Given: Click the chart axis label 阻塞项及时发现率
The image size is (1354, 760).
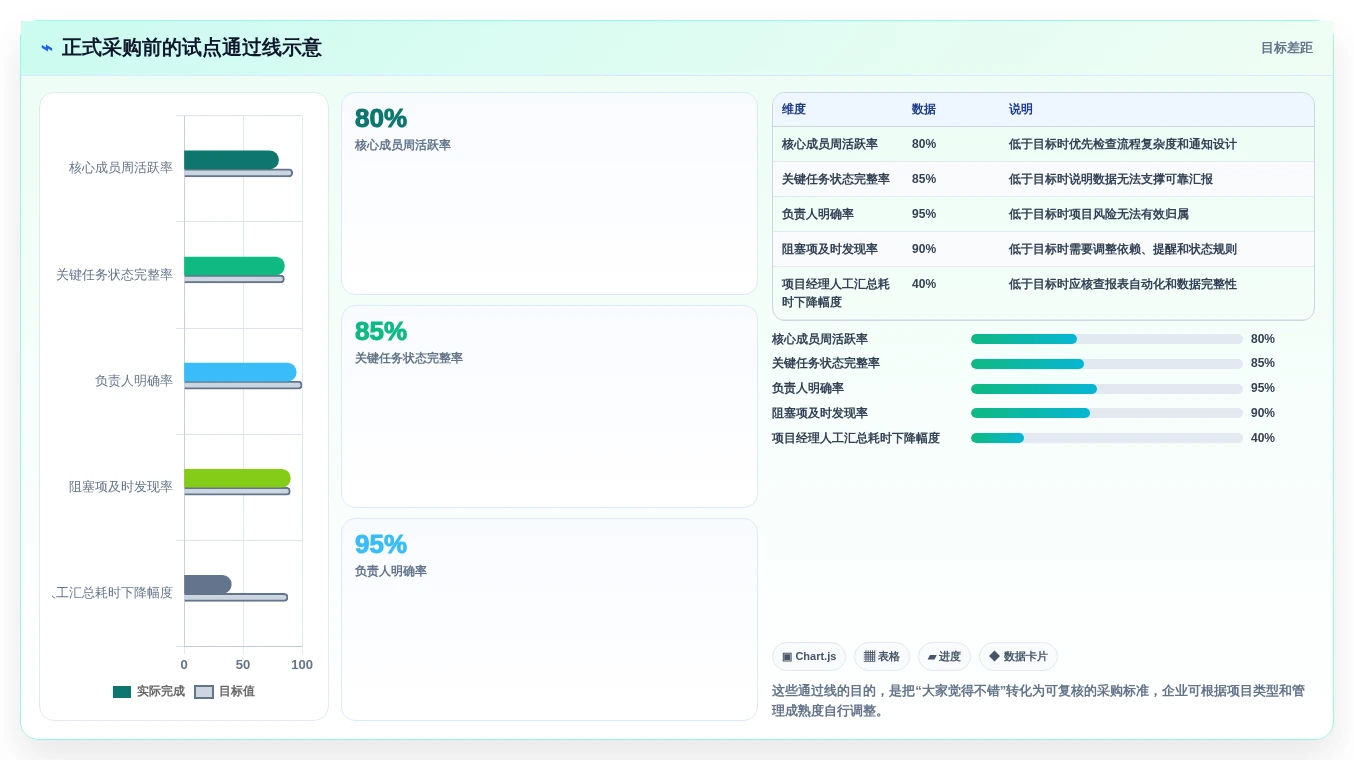Looking at the screenshot, I should coord(121,487).
